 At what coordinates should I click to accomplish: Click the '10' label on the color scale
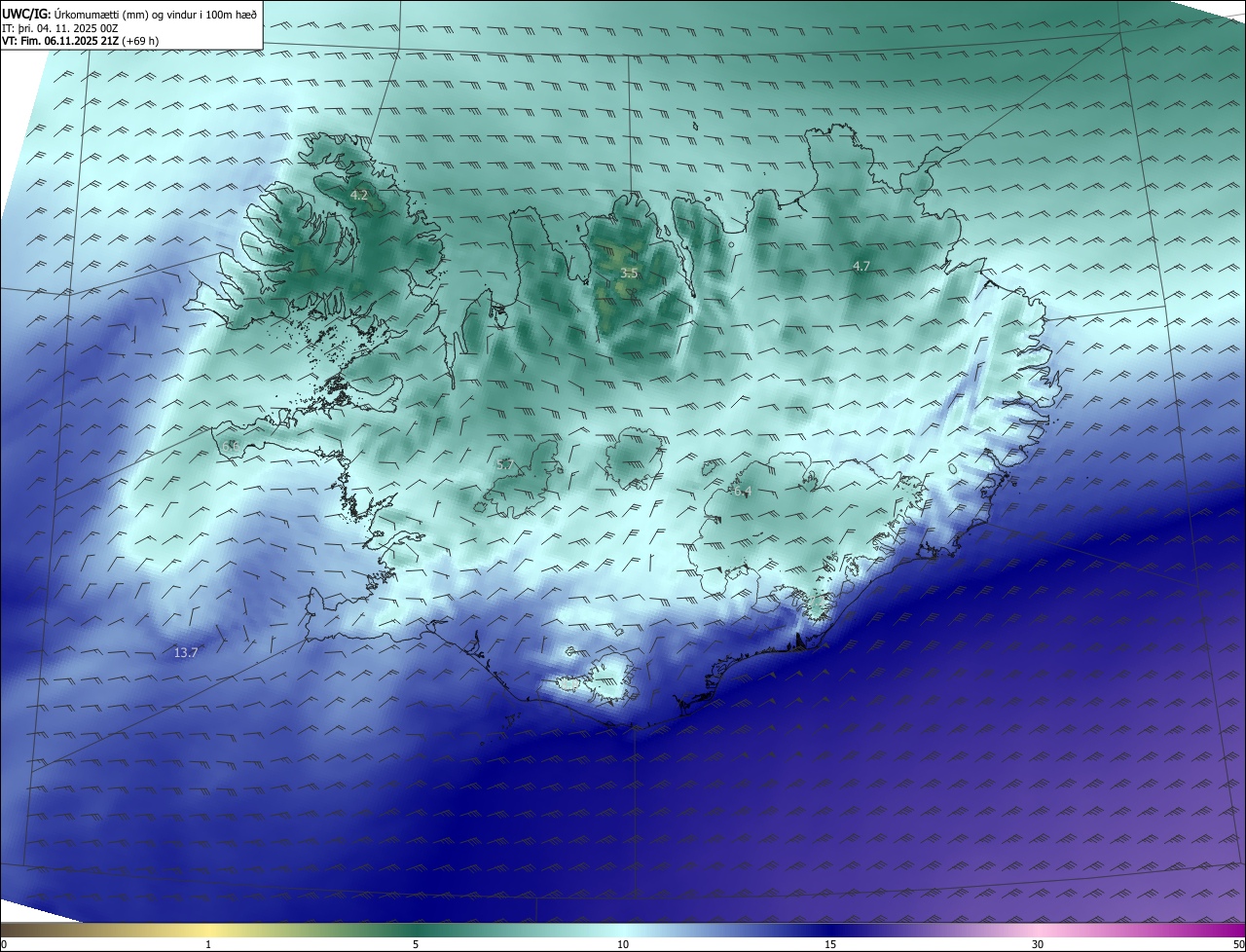point(623,944)
